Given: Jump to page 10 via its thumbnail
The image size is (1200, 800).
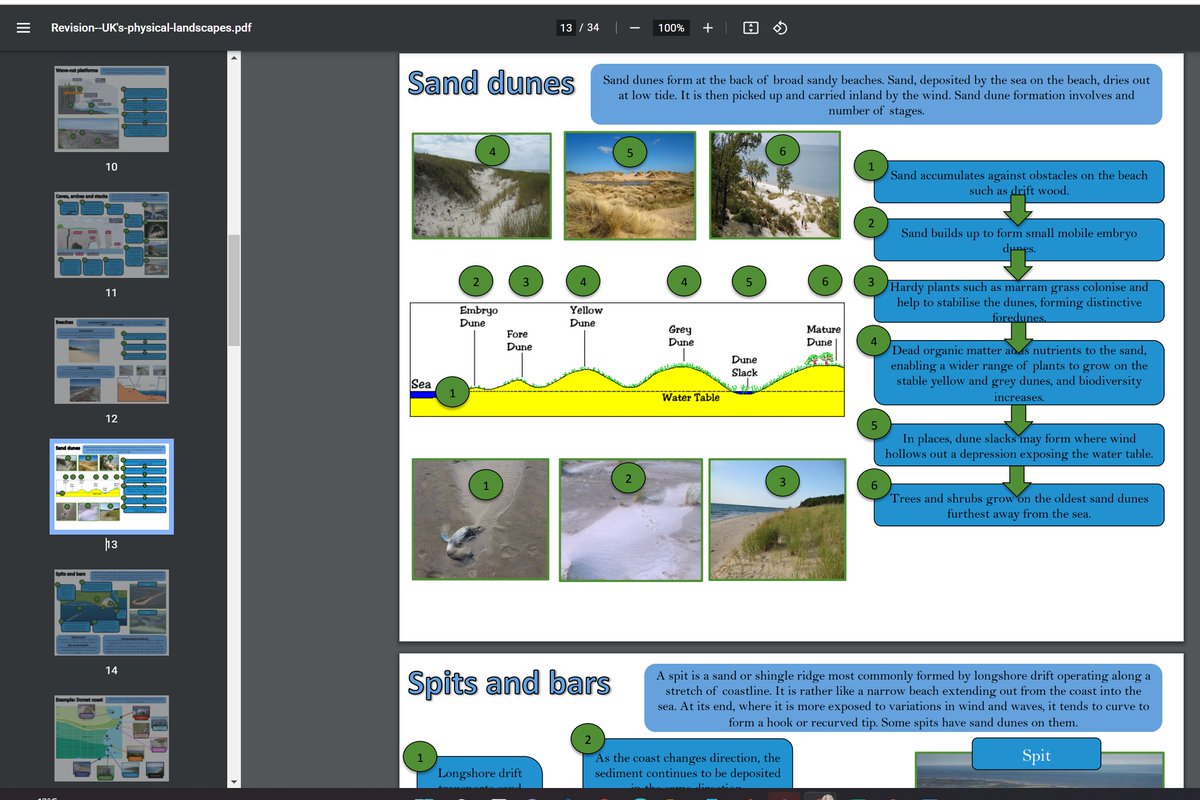Looking at the screenshot, I should (111, 108).
